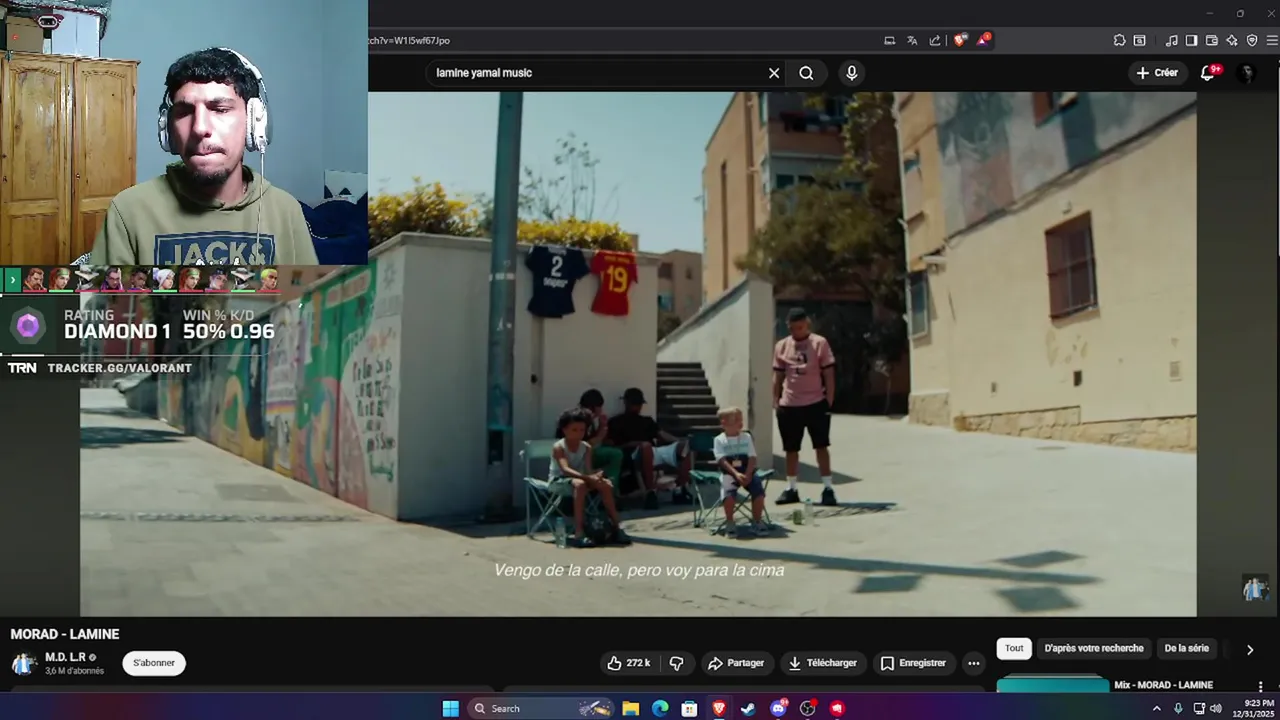Toggle the browser sidebar panel icon
Viewport: 1280px width, 720px height.
point(1191,41)
